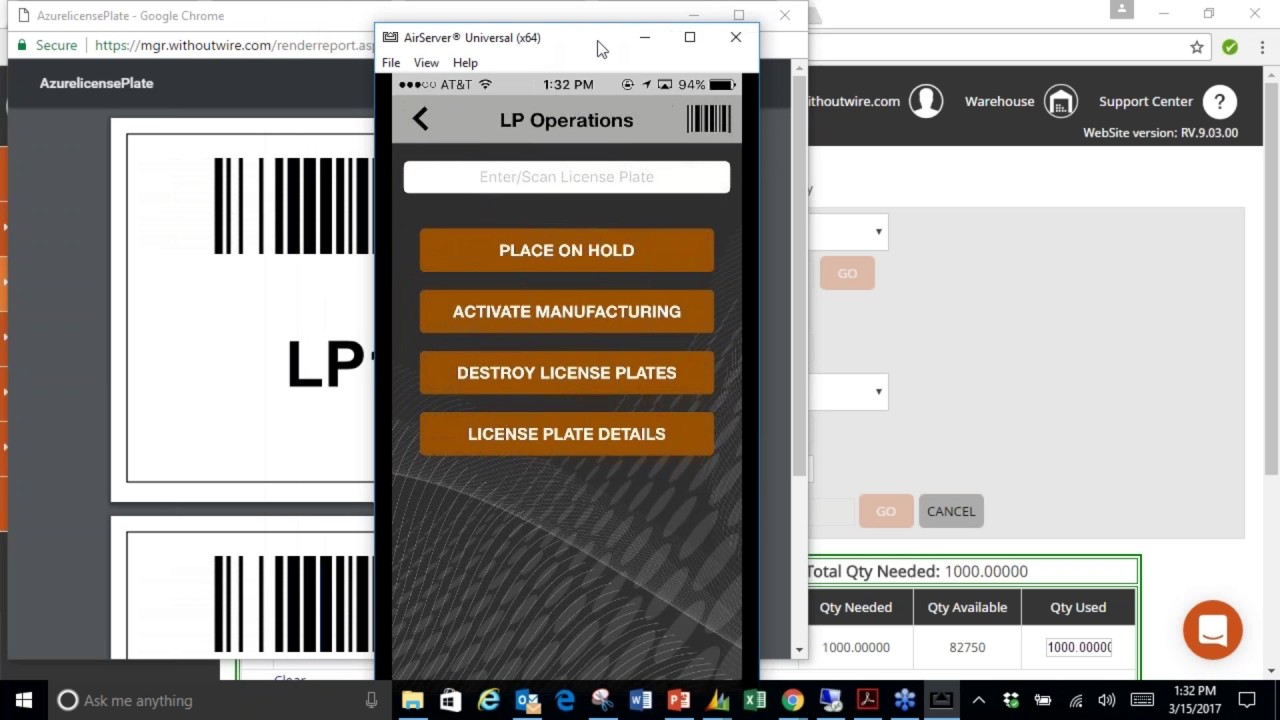Open Excel from the taskbar
The height and width of the screenshot is (720, 1280).
click(x=754, y=700)
